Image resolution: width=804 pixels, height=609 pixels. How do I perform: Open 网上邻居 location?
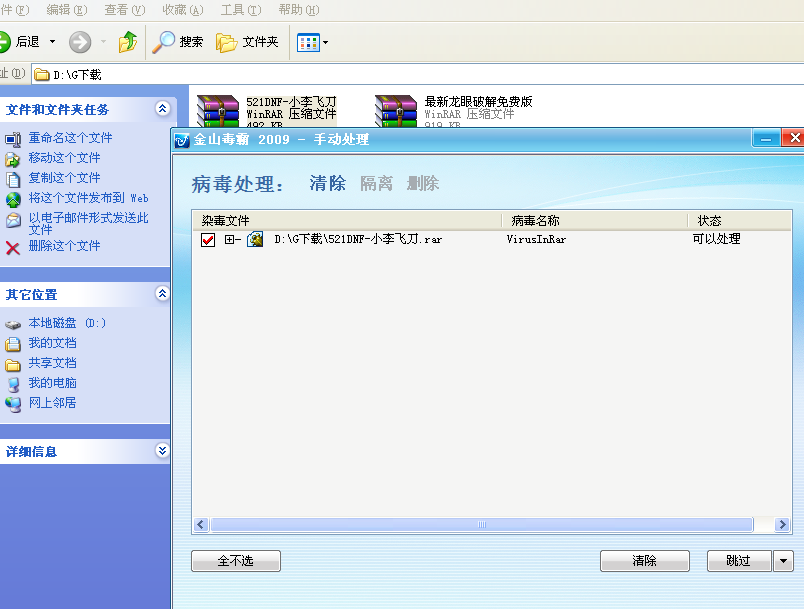(x=52, y=403)
